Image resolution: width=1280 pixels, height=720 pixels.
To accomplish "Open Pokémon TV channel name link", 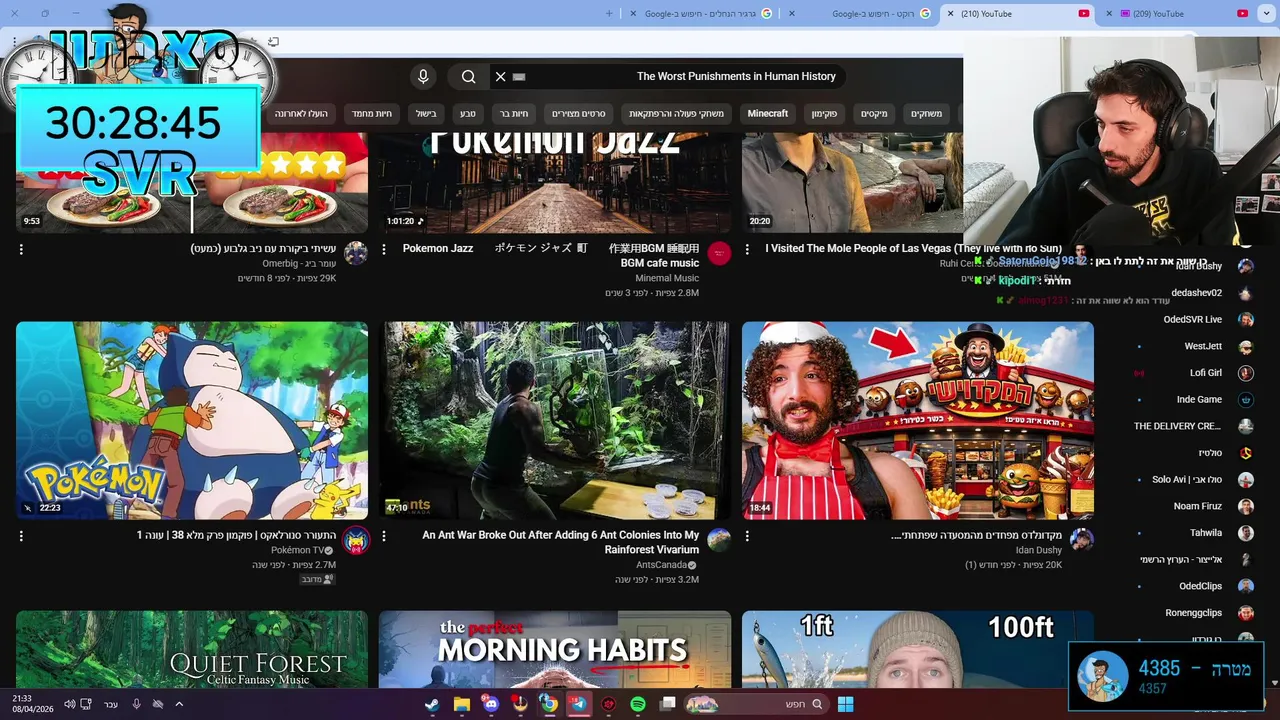I will tap(297, 550).
